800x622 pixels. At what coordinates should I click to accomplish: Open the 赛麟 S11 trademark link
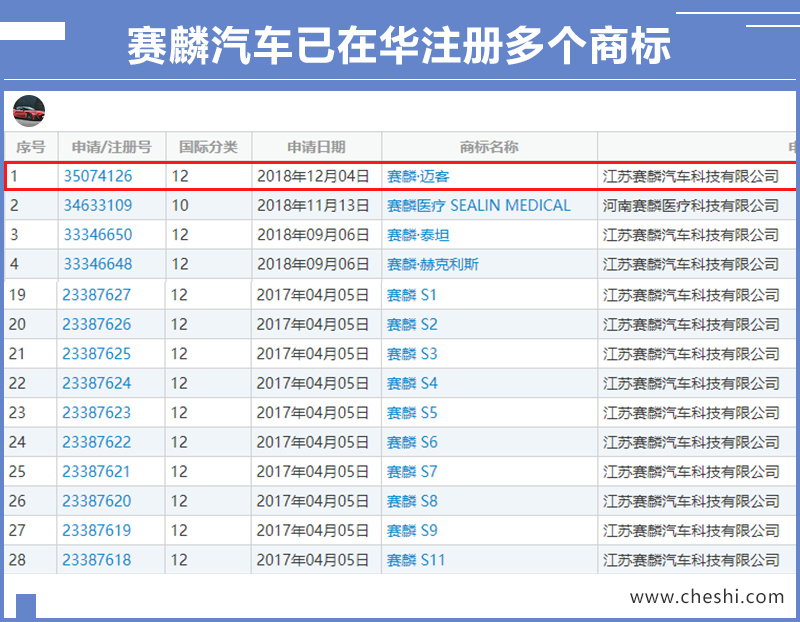click(416, 560)
